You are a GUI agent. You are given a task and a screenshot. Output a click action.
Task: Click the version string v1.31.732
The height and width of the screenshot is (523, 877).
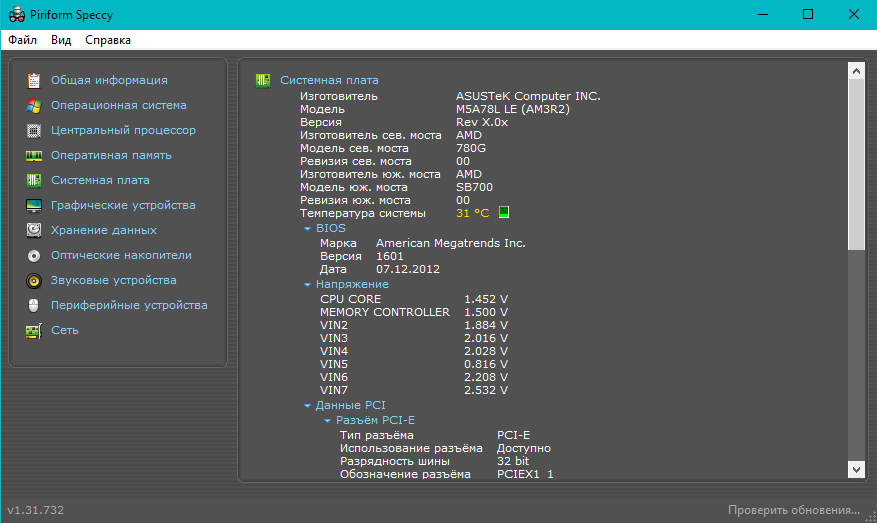(35, 510)
